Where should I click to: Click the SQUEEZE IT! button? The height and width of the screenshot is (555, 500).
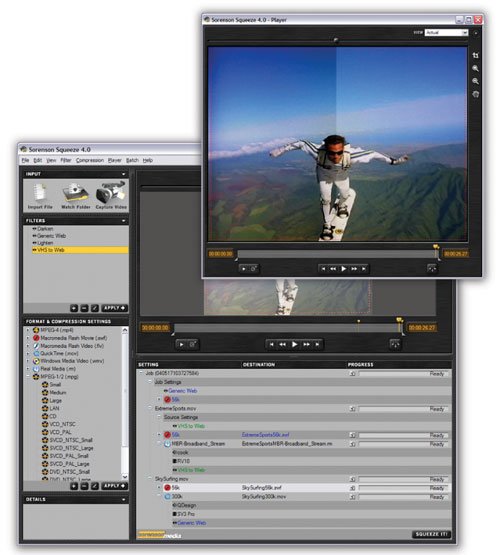pyautogui.click(x=432, y=534)
